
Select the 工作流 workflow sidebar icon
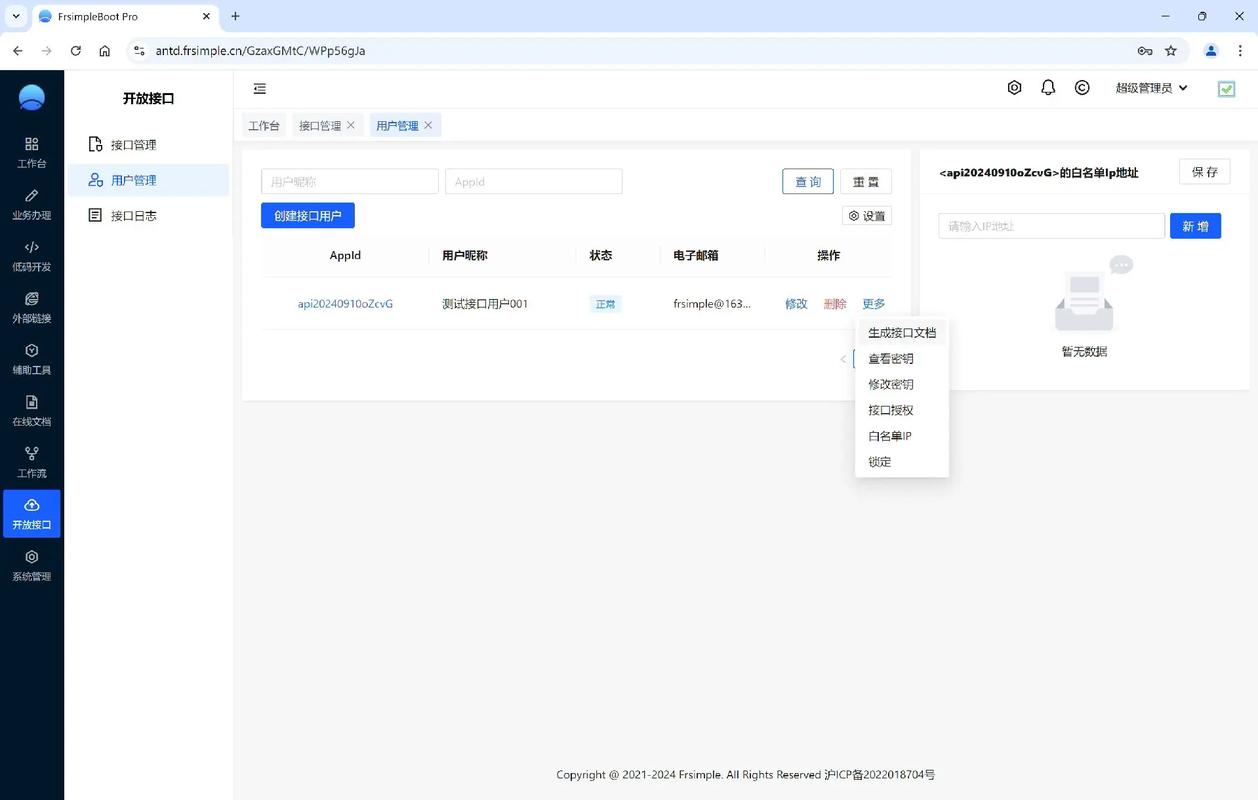(x=31, y=463)
